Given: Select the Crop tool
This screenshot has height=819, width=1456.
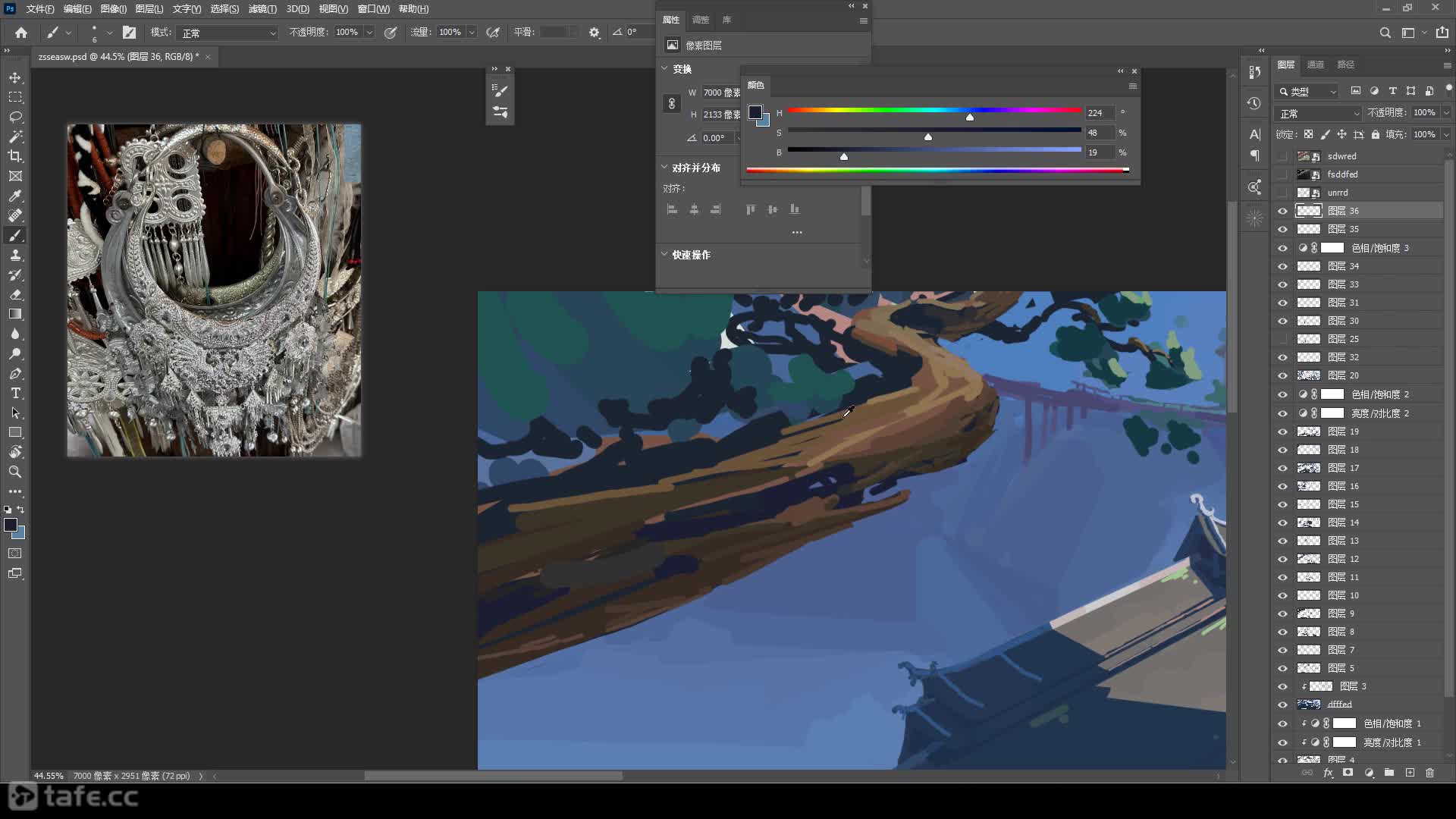Looking at the screenshot, I should tap(15, 156).
